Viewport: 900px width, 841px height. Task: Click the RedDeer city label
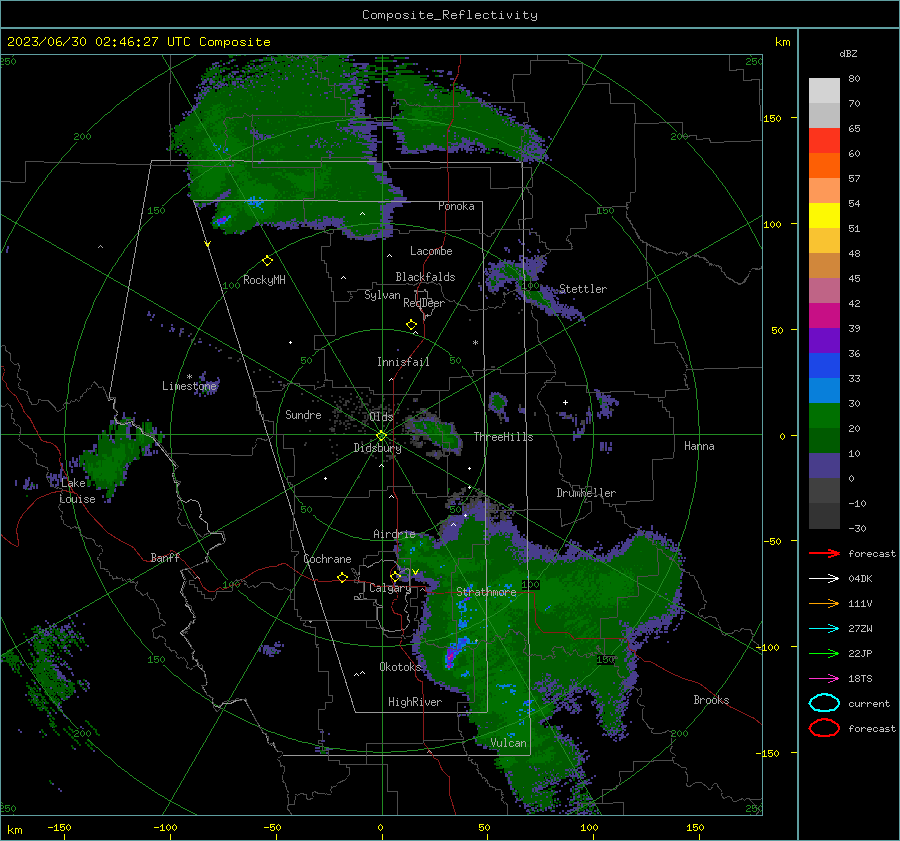[x=424, y=303]
